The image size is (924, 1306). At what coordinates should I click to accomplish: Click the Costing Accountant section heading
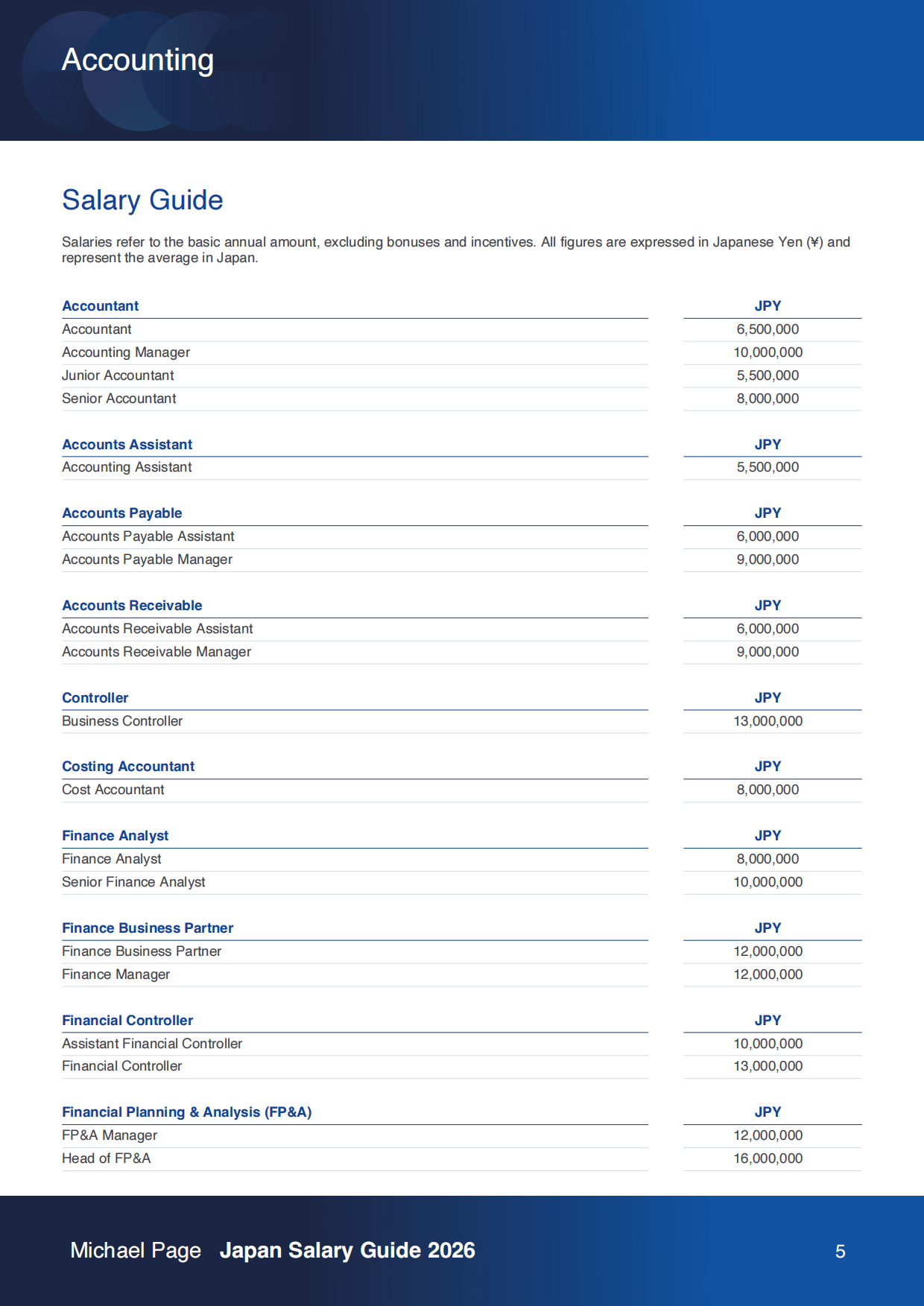click(128, 766)
